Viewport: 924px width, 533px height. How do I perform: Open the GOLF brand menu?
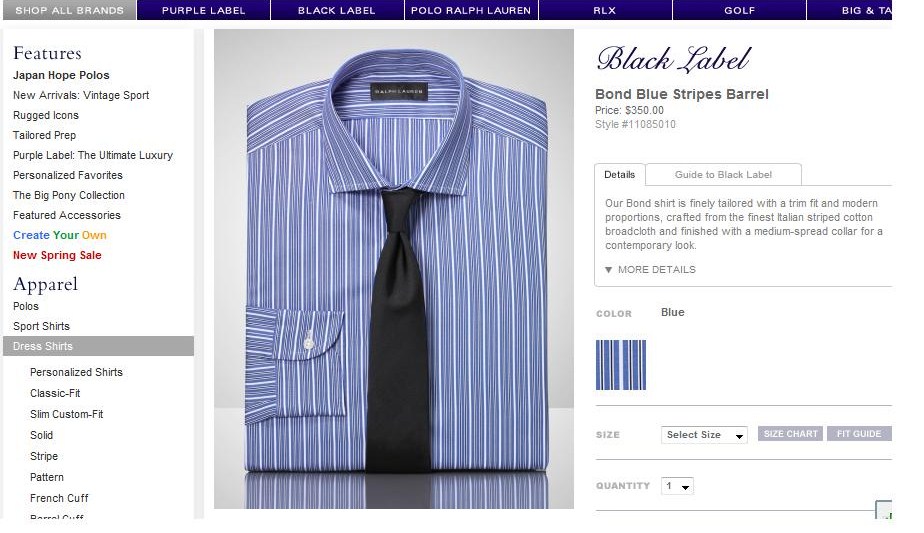click(739, 10)
